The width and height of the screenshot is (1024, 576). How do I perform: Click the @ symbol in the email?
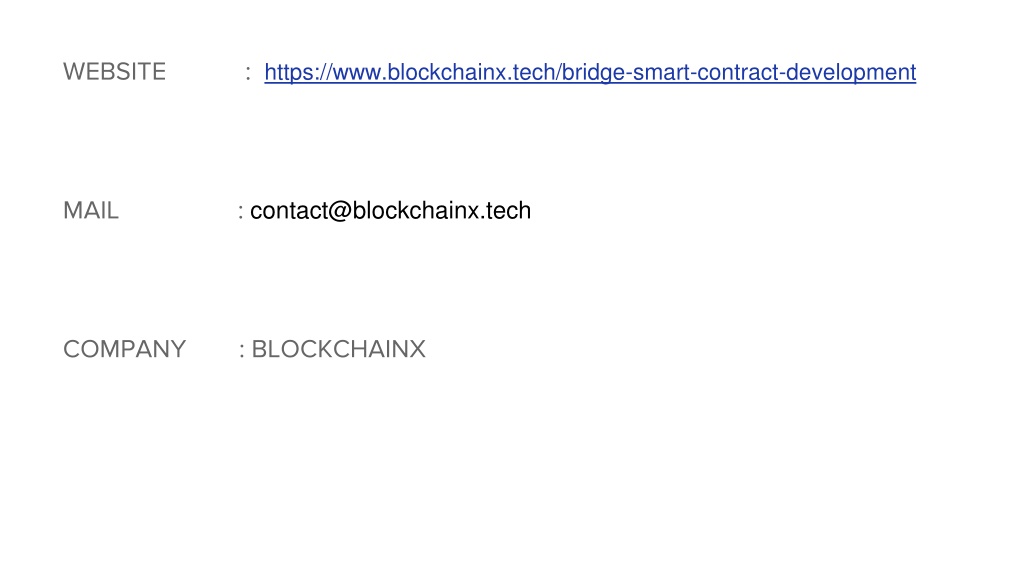click(x=340, y=211)
